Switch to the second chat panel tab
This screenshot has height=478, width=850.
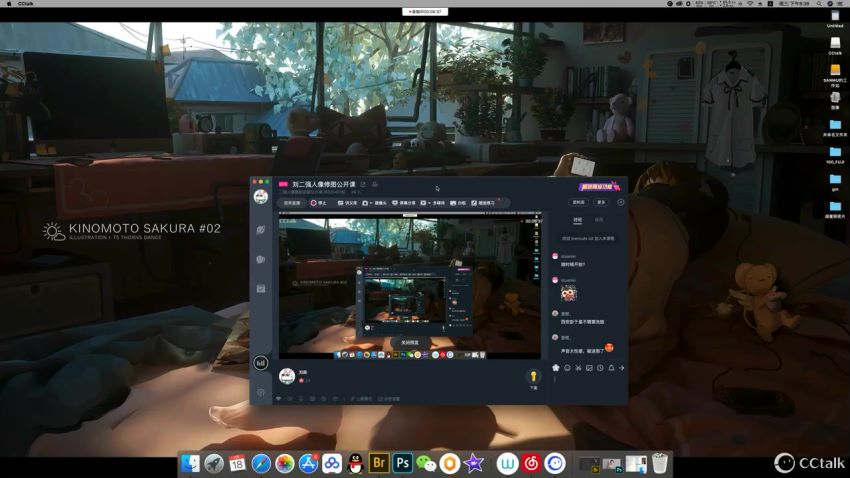[x=599, y=220]
